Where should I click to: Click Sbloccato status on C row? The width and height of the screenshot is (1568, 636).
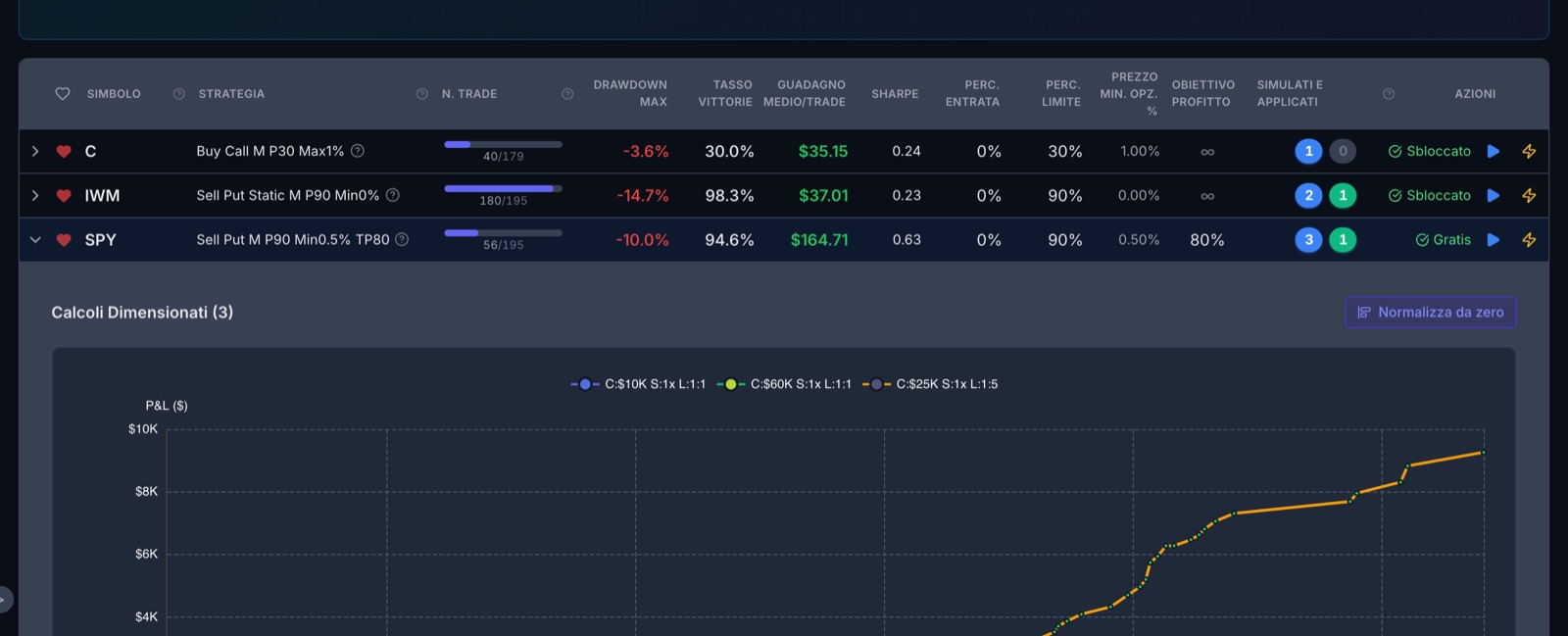(x=1430, y=151)
